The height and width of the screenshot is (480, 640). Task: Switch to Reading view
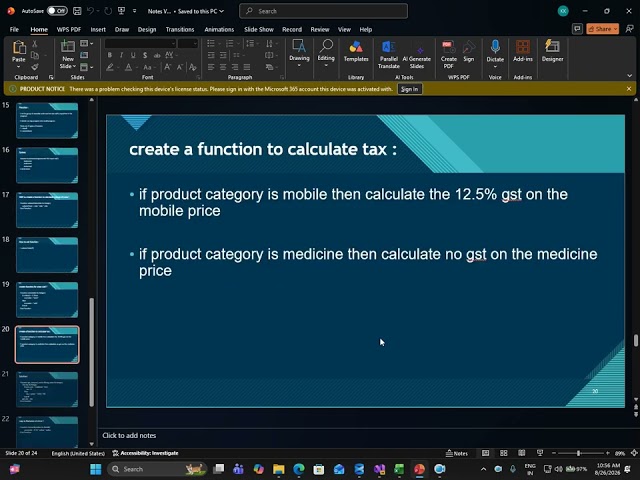[x=522, y=453]
